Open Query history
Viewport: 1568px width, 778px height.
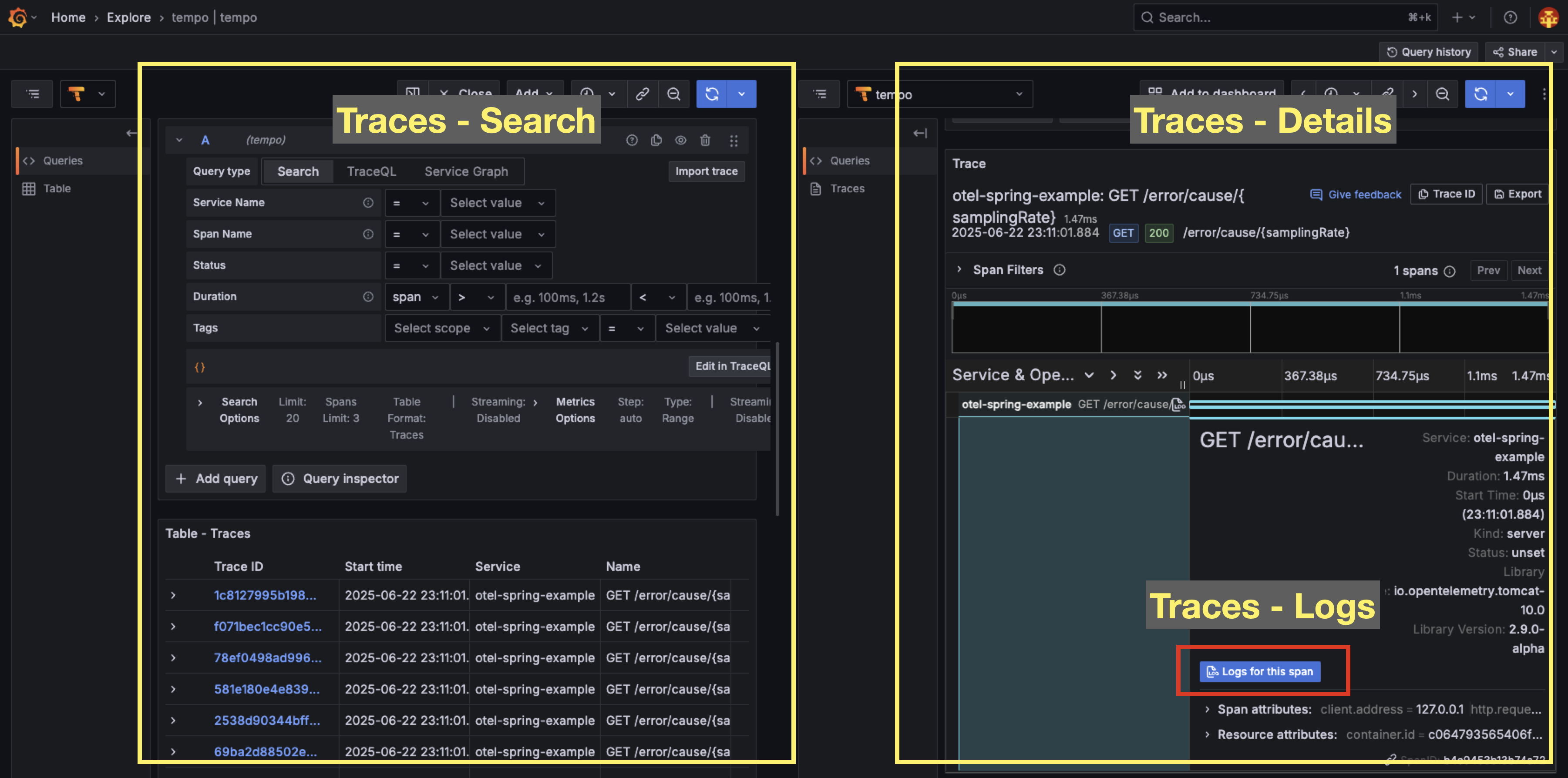coord(1428,52)
